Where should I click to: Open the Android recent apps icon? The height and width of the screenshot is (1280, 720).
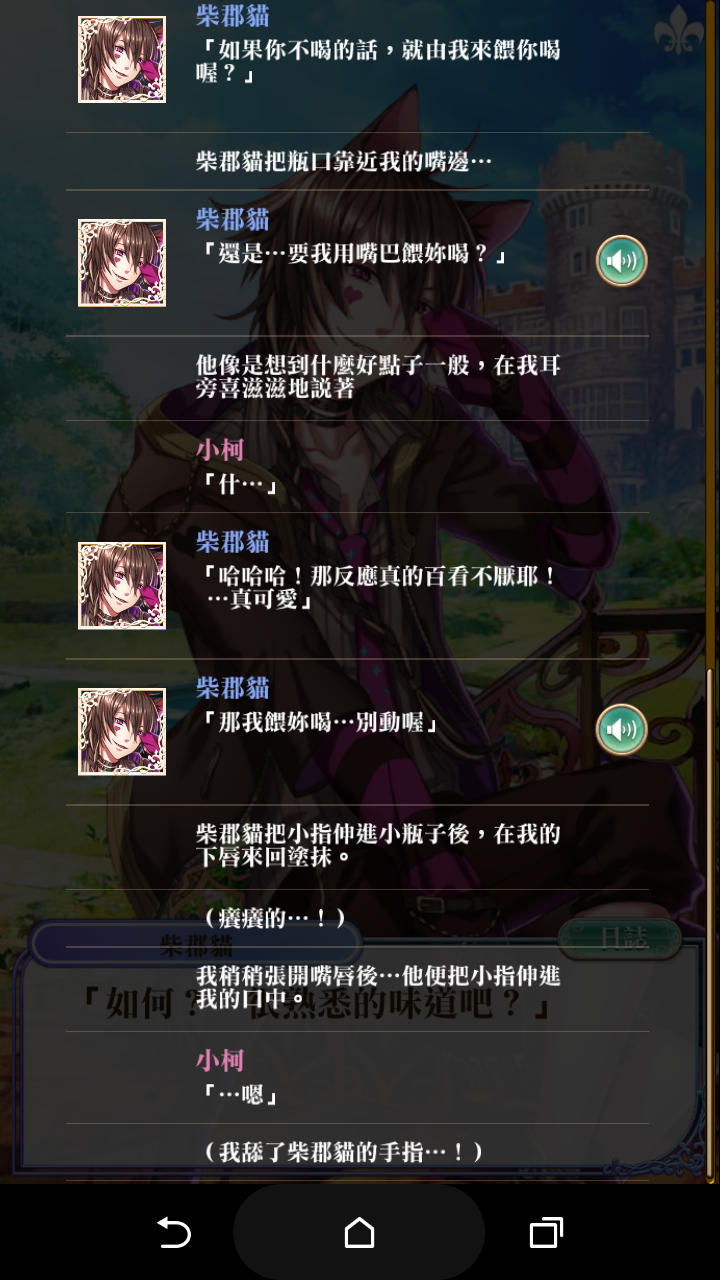[x=545, y=1232]
